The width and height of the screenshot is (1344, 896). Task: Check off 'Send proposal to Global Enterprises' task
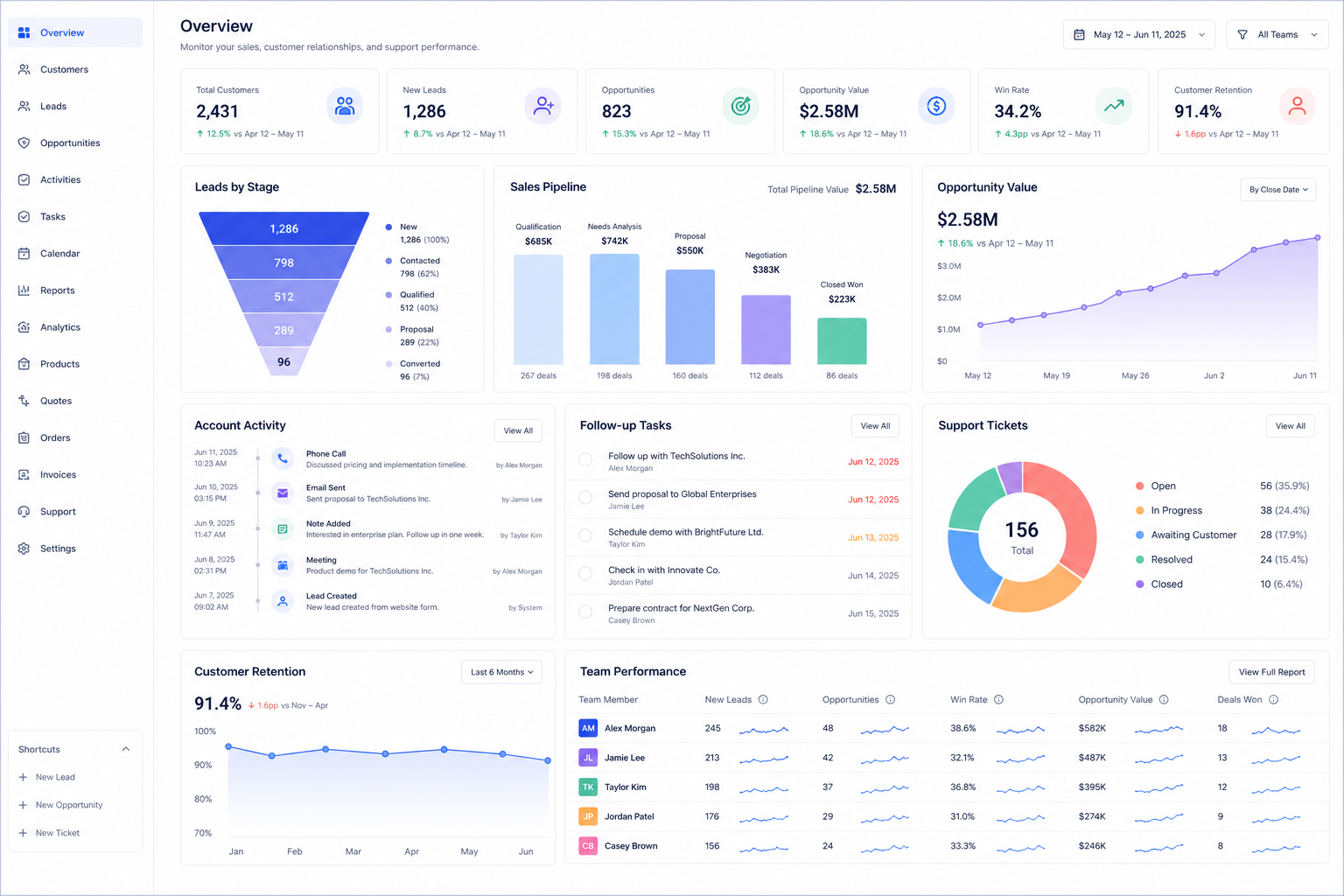point(585,497)
